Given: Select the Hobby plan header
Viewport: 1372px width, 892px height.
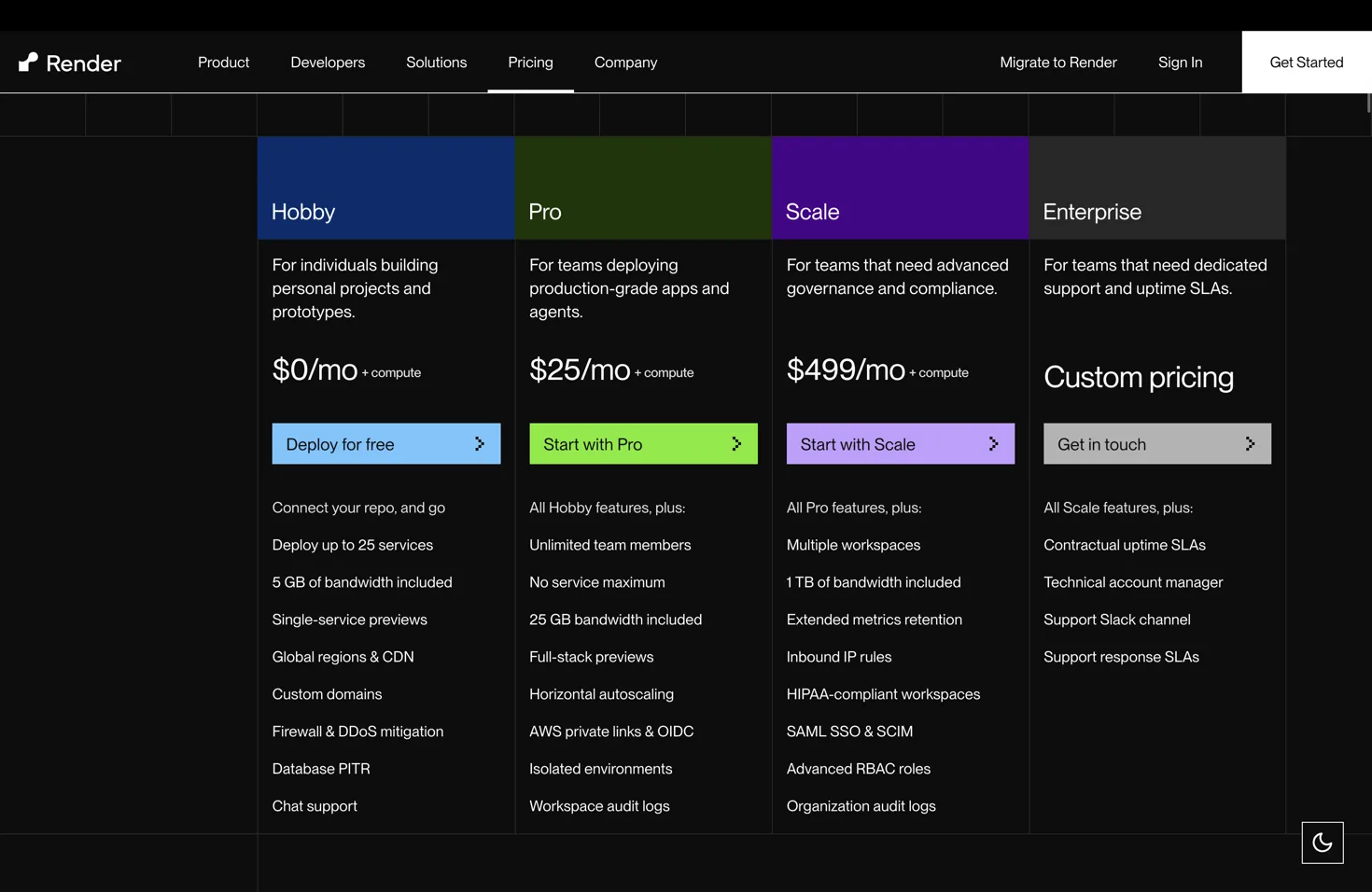Looking at the screenshot, I should (386, 188).
